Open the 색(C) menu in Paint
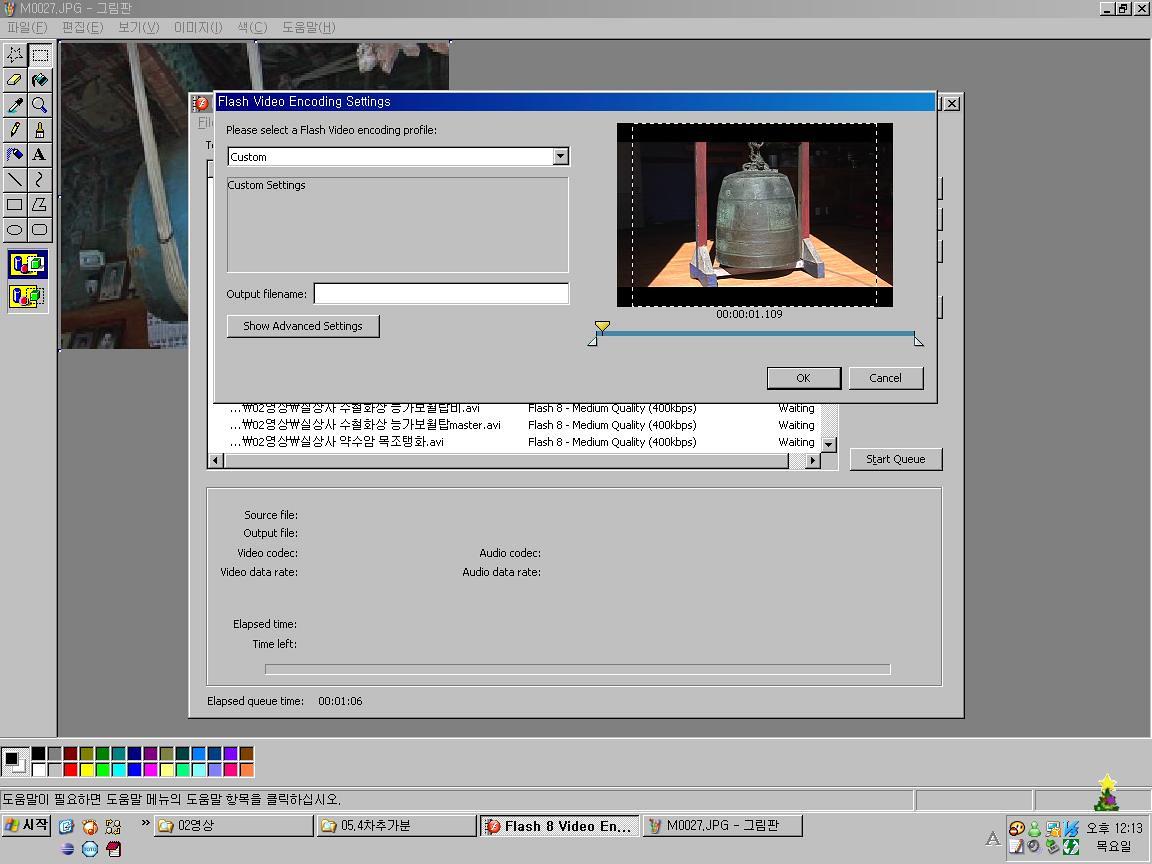1152x864 pixels. (252, 27)
